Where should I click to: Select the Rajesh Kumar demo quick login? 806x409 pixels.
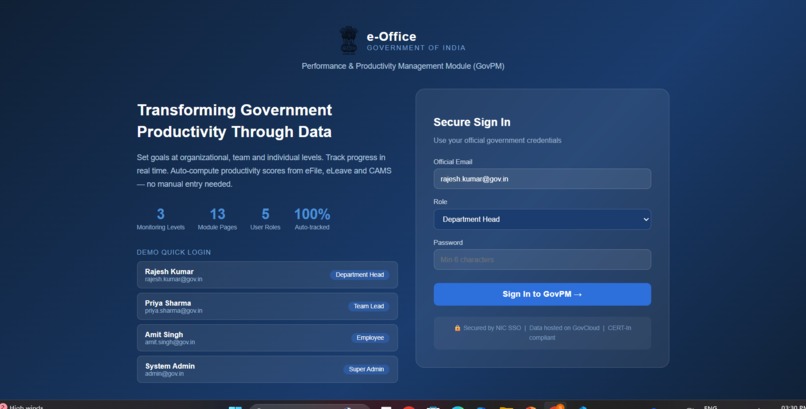[267, 275]
